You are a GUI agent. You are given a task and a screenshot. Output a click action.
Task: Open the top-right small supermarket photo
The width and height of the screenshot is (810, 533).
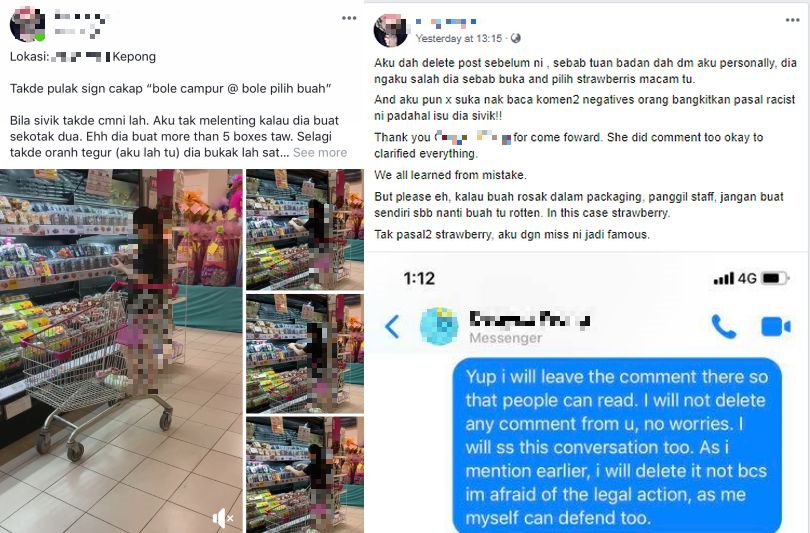[x=305, y=229]
